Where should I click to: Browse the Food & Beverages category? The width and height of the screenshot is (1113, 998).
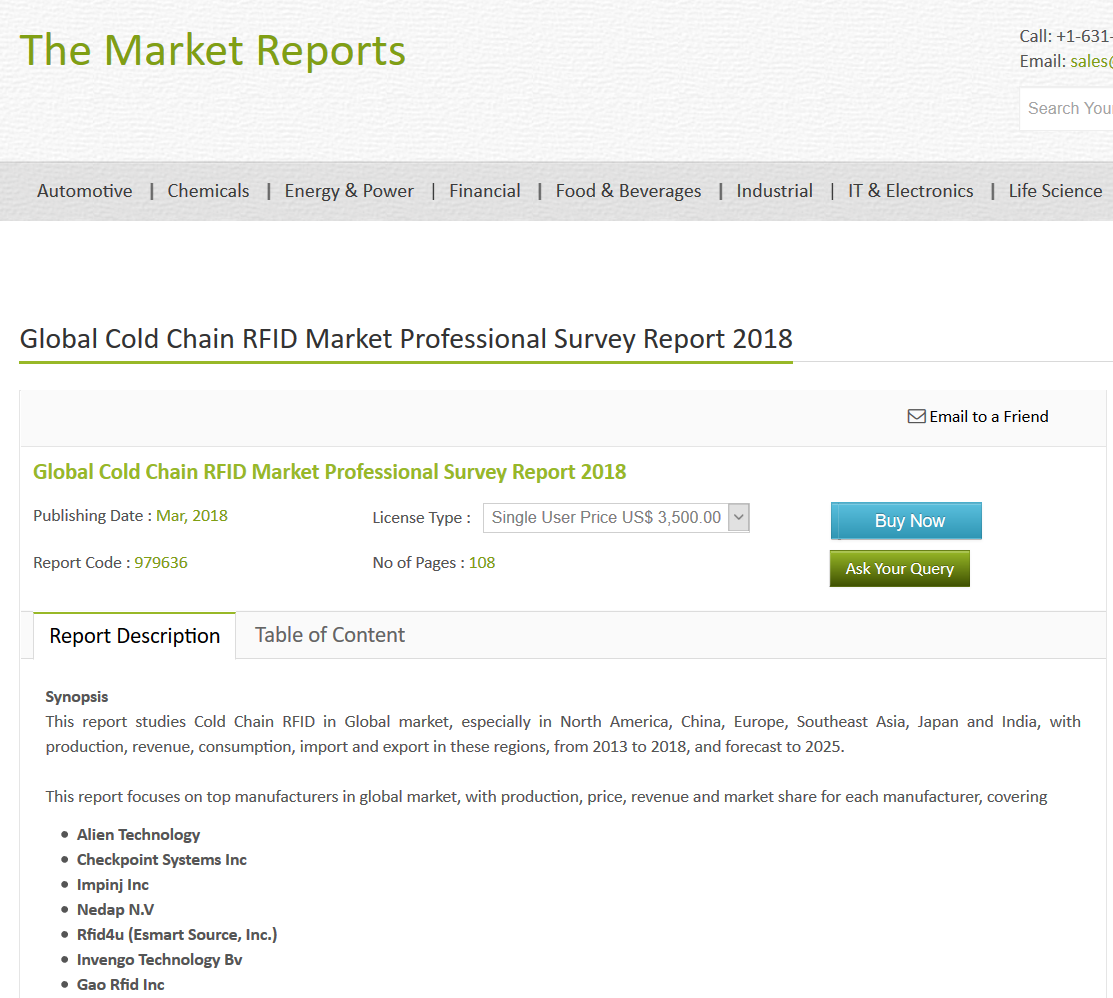click(628, 191)
